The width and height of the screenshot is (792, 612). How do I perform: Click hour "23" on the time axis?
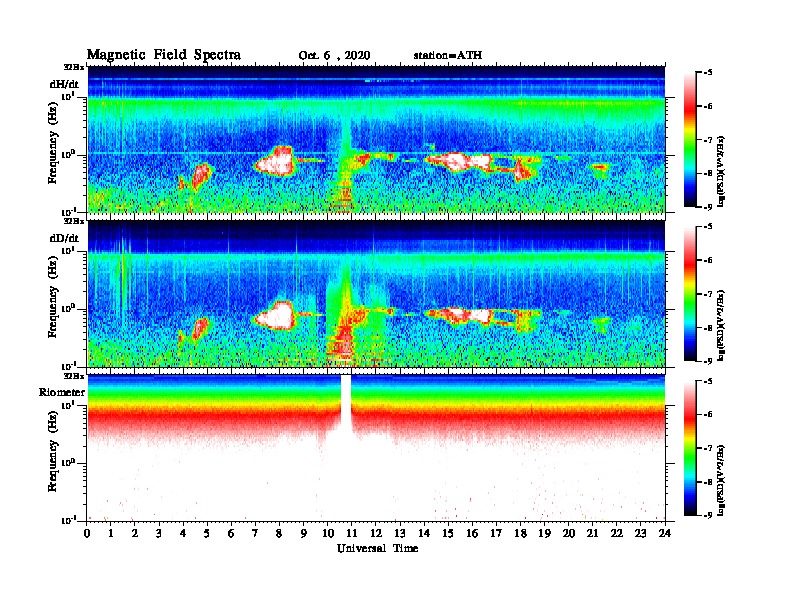(x=641, y=534)
